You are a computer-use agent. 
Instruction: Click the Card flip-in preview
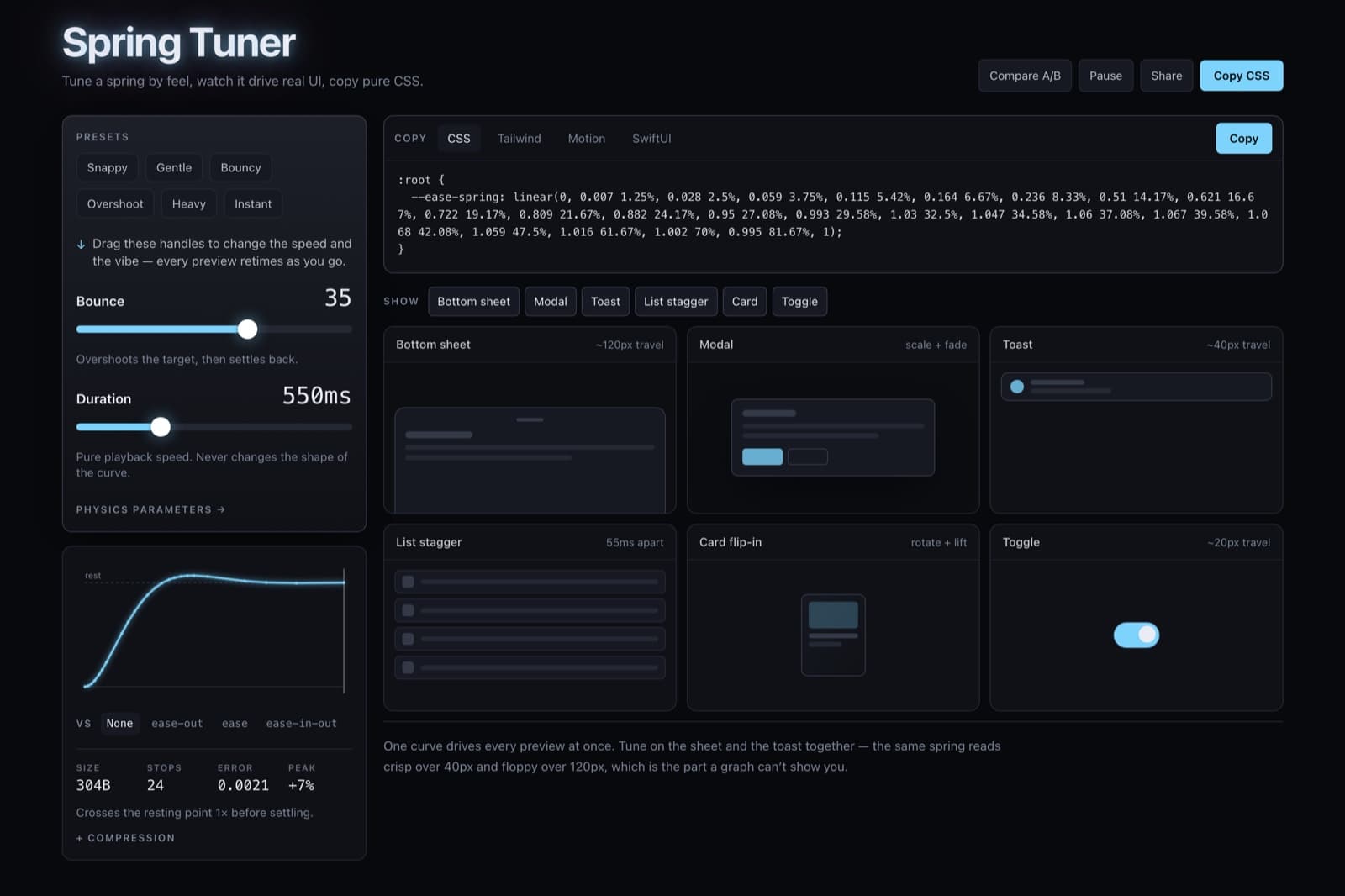(833, 635)
